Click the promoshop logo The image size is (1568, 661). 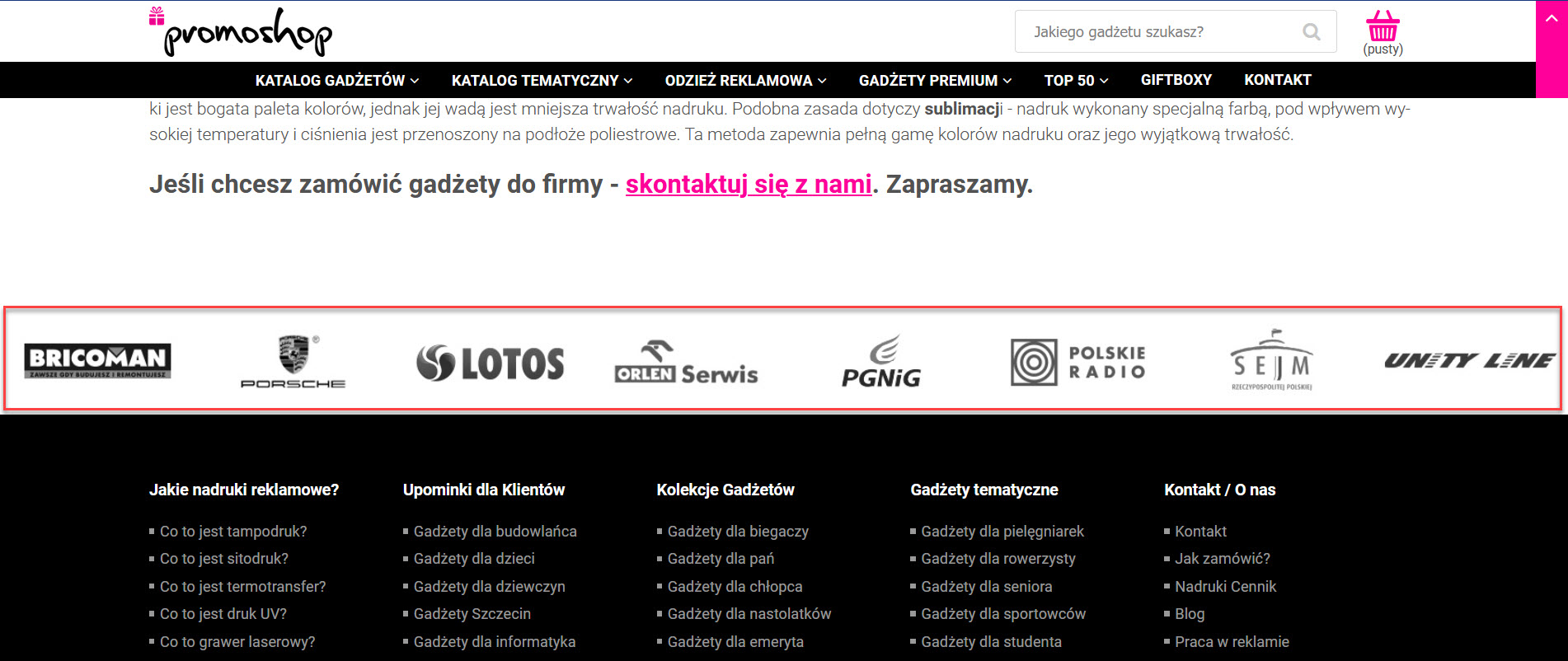coord(241,31)
